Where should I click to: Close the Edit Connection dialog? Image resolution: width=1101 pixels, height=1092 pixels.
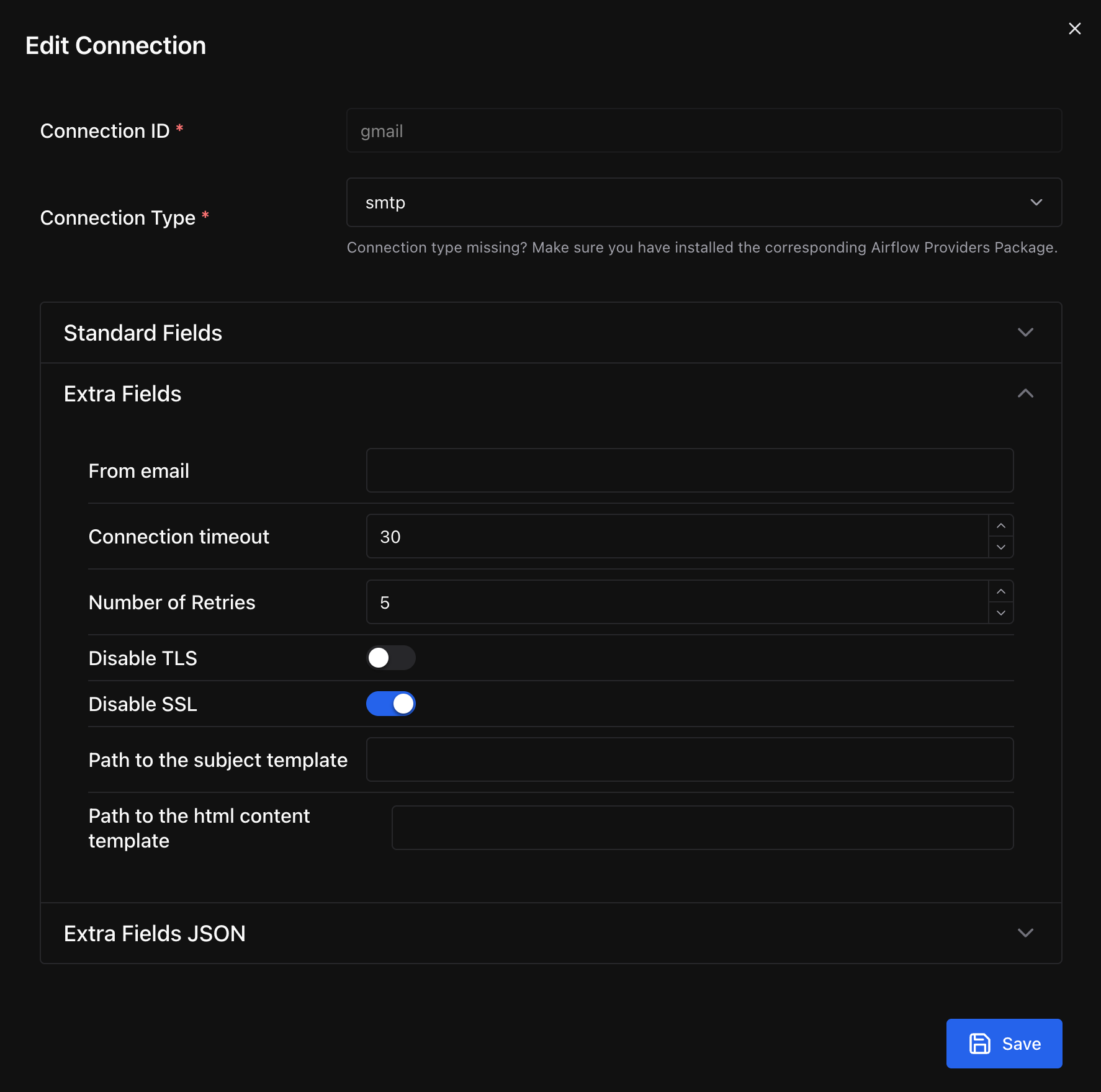click(1074, 29)
